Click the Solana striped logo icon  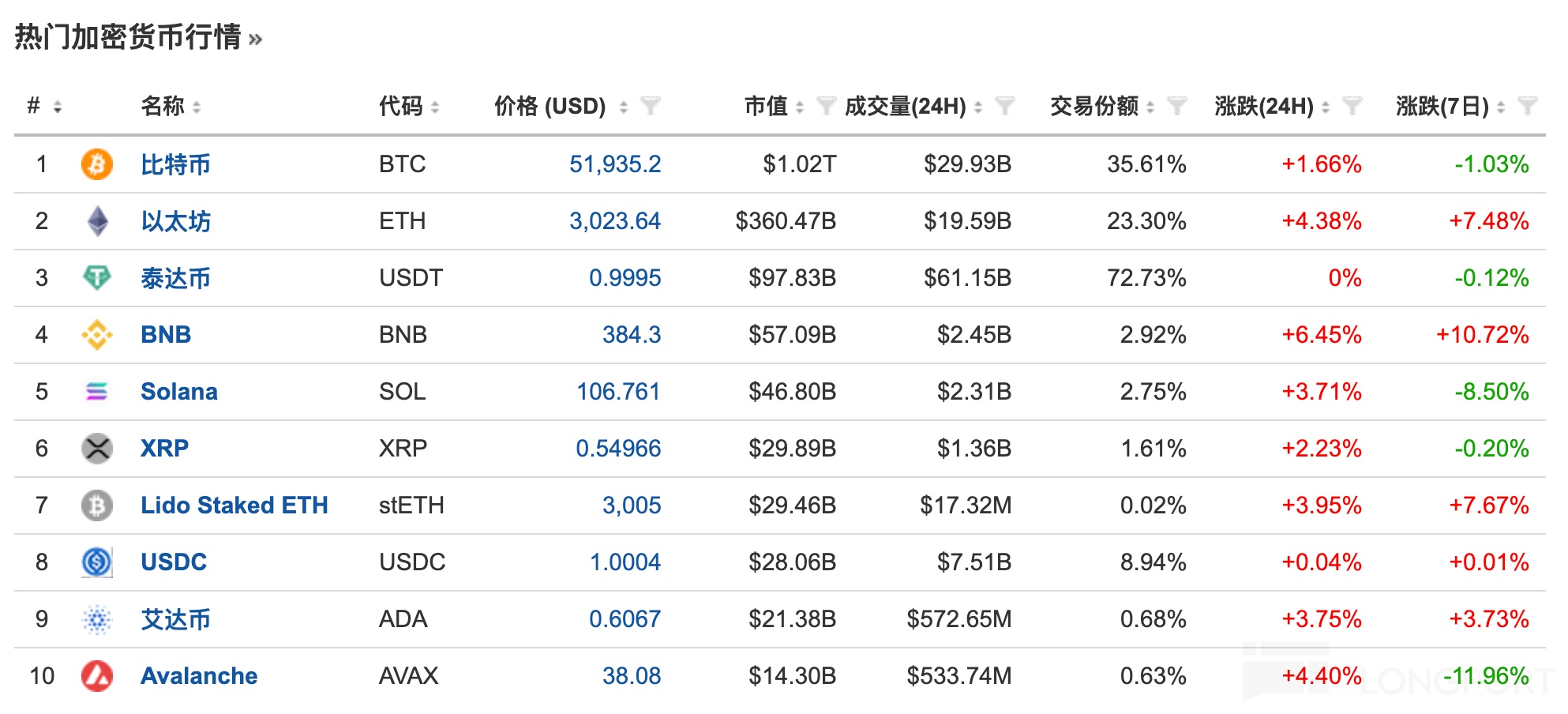pyautogui.click(x=97, y=392)
